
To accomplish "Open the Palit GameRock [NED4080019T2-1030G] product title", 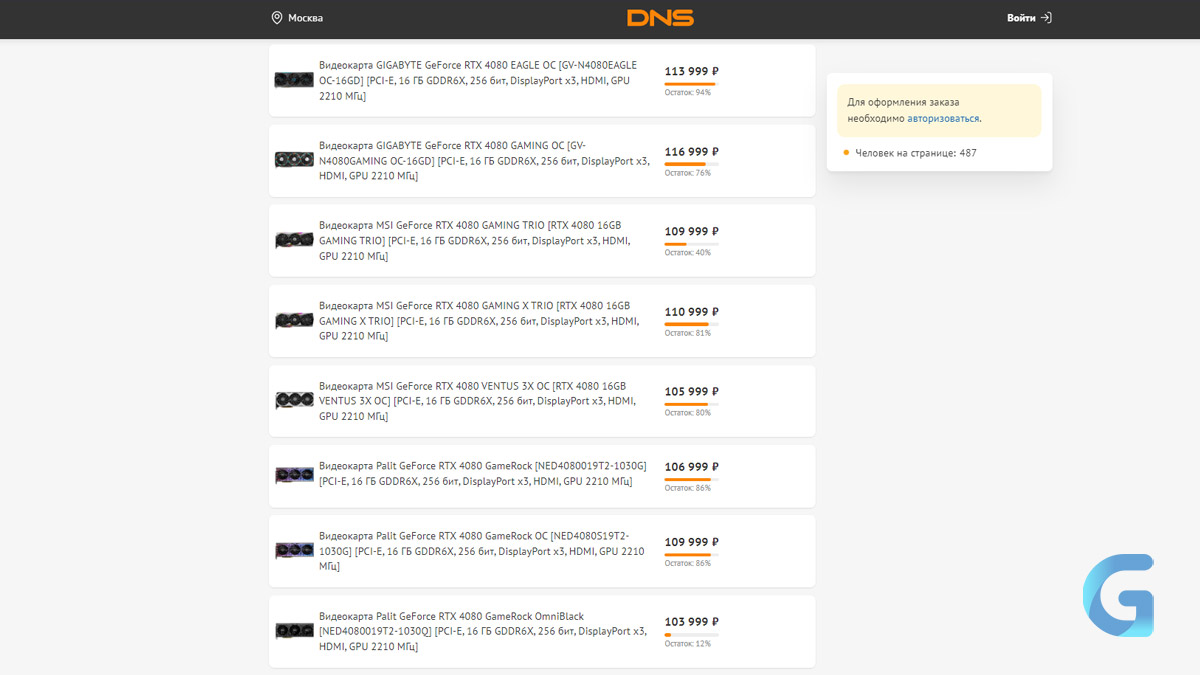I will [483, 473].
